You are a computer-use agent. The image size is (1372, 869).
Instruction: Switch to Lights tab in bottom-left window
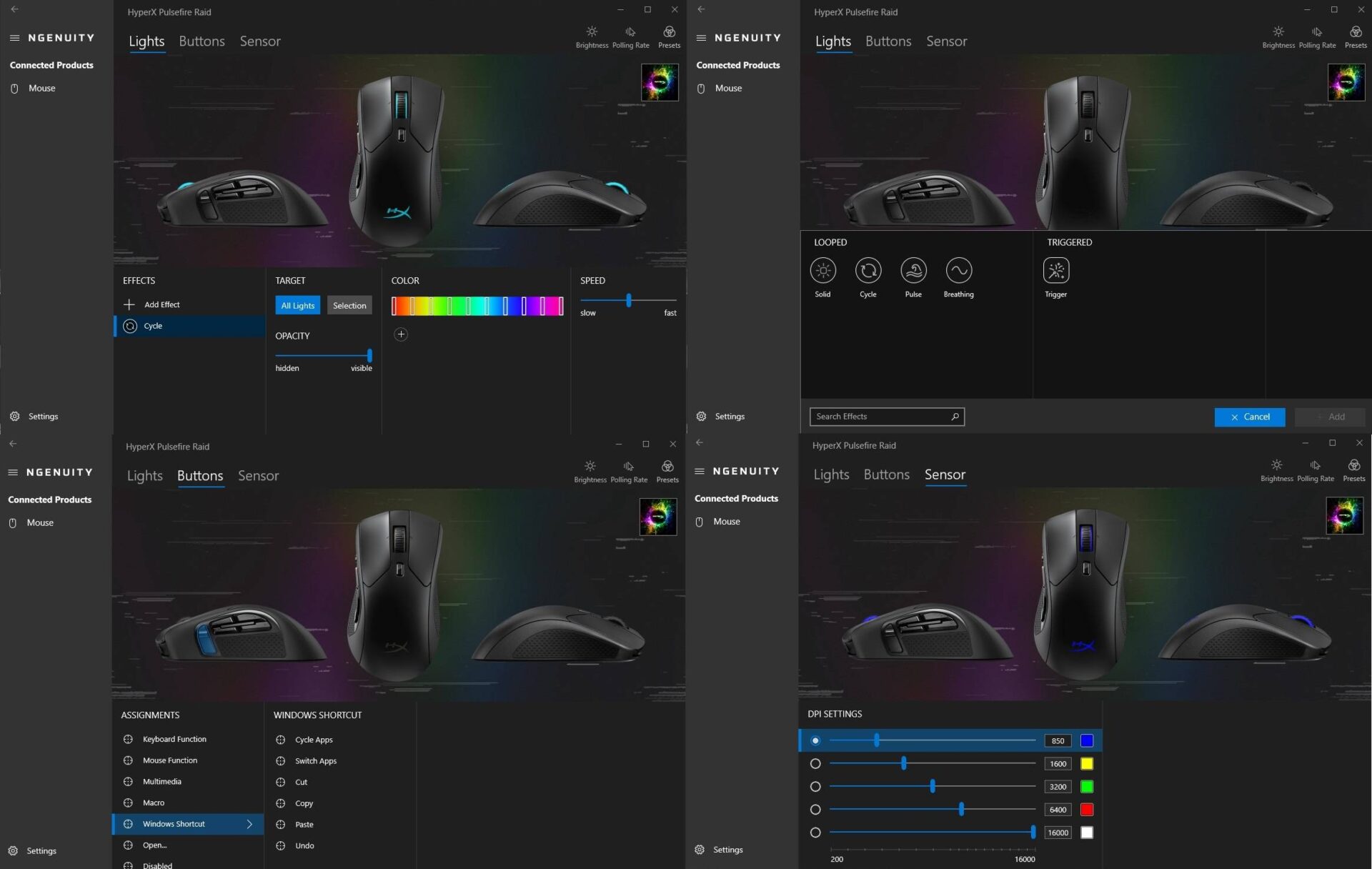145,476
